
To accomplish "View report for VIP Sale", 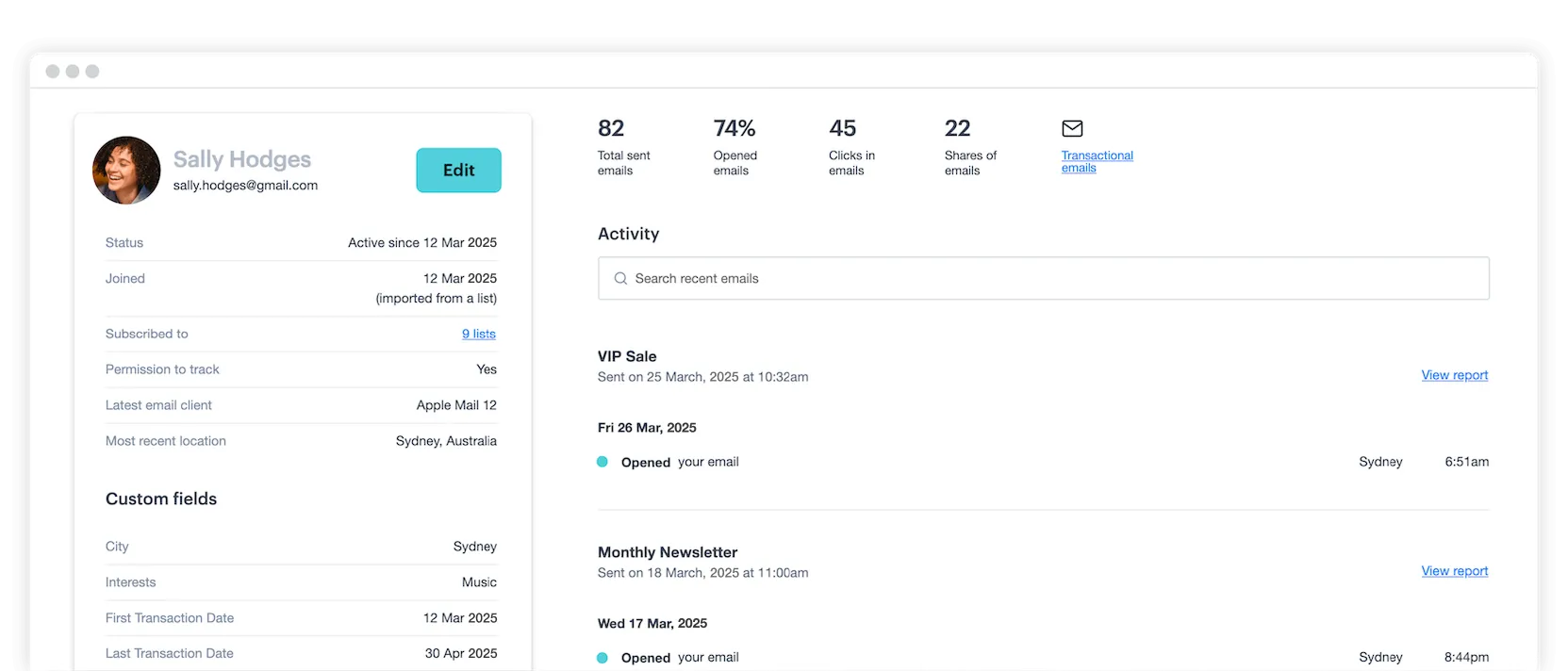I will pos(1454,375).
